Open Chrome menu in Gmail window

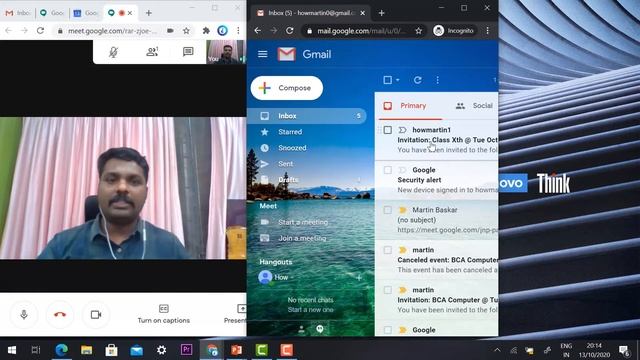[x=487, y=31]
